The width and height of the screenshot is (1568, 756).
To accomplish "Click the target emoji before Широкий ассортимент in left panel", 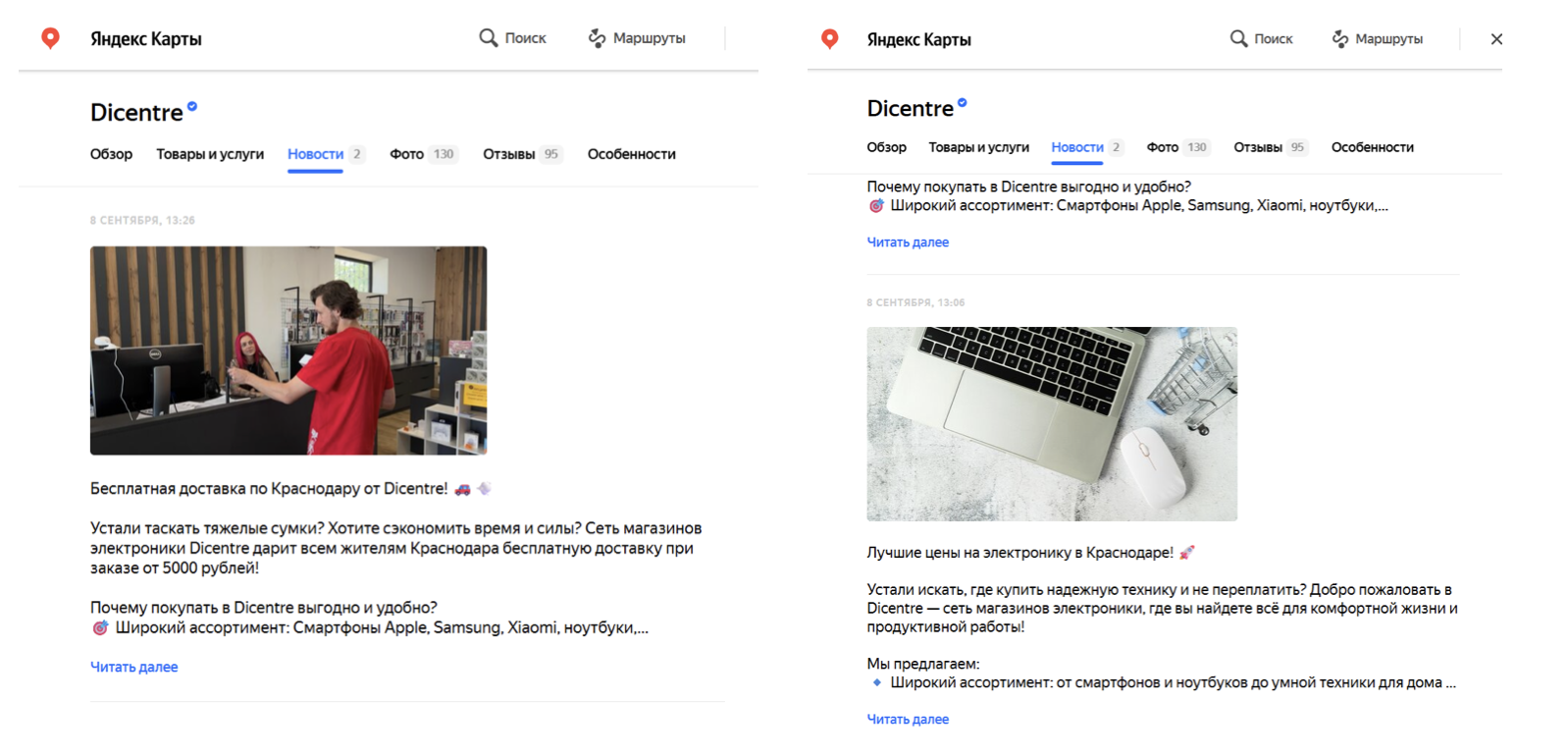I will [100, 628].
